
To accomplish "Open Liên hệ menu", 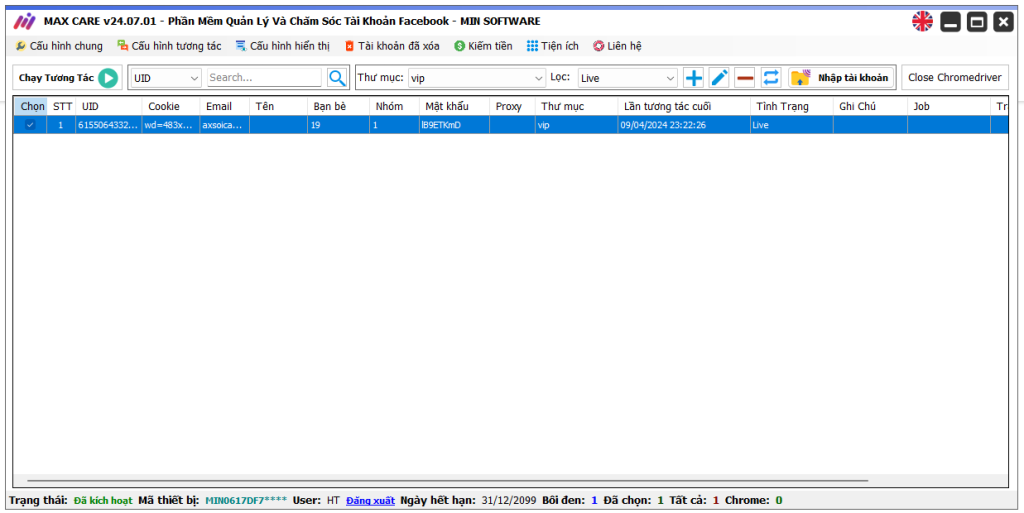I will point(617,46).
